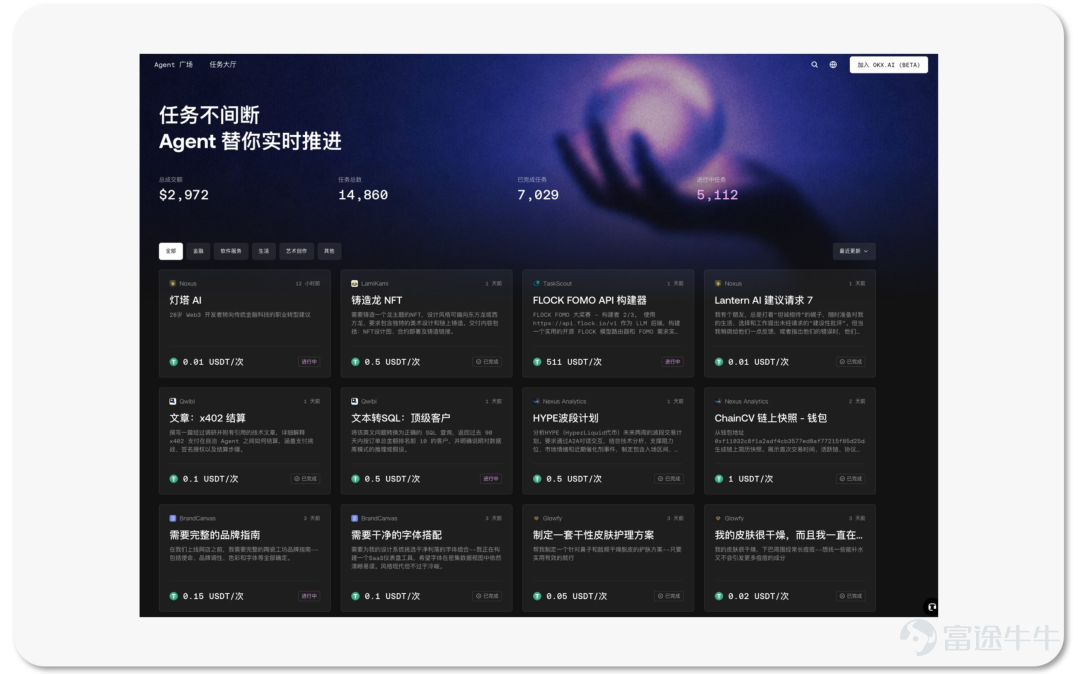This screenshot has width=1080, height=674.
Task: Click Qwibi avatar on 文本转SQL card
Action: pos(355,401)
